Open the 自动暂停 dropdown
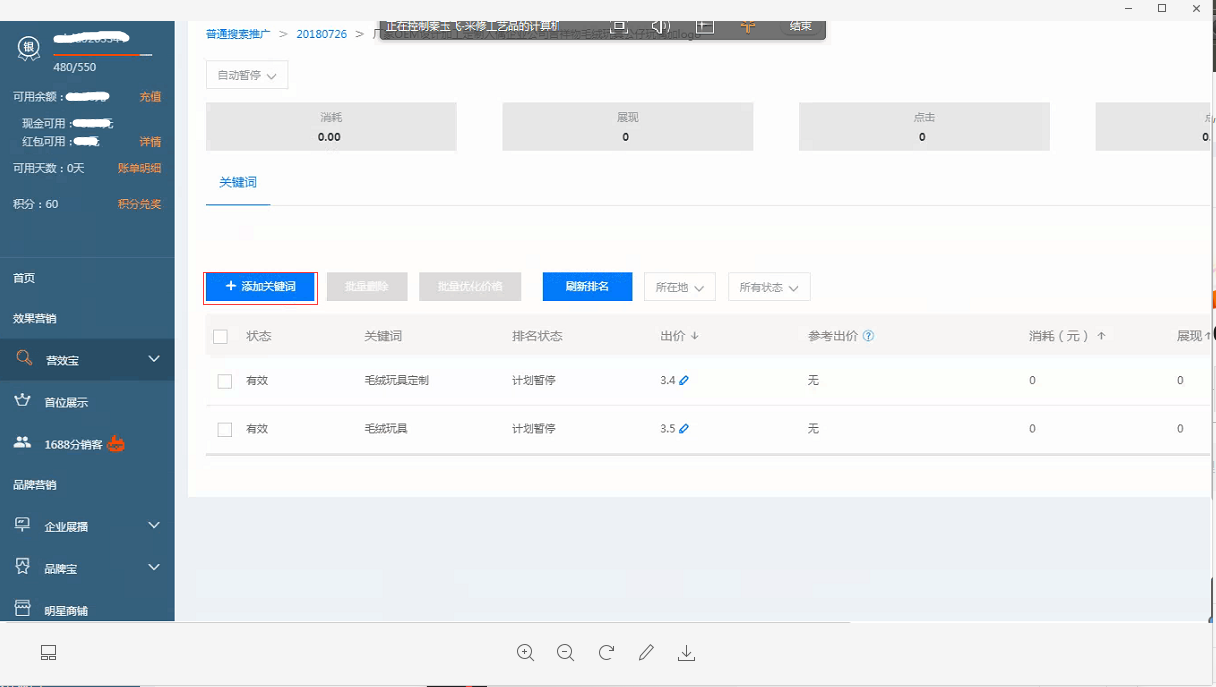Image resolution: width=1216 pixels, height=687 pixels. click(x=247, y=75)
